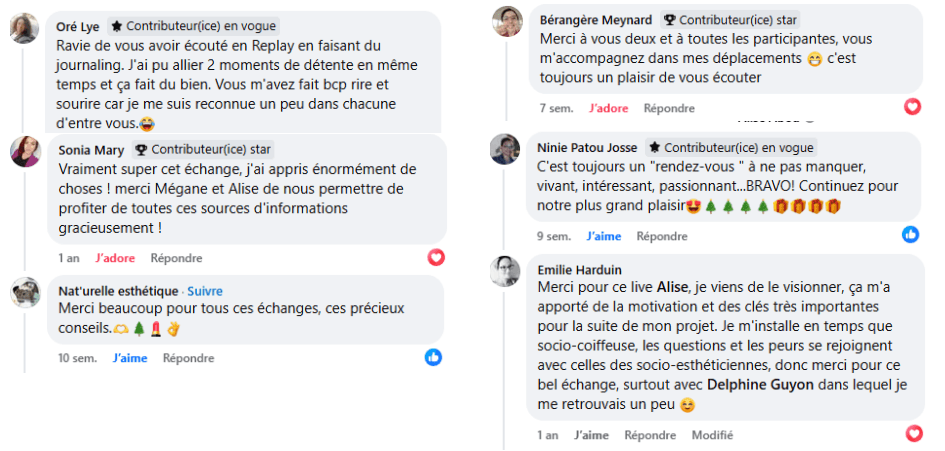This screenshot has height=451, width=945.
Task: Click heart reaction on Bérangère Meynard's comment
Action: click(x=912, y=107)
